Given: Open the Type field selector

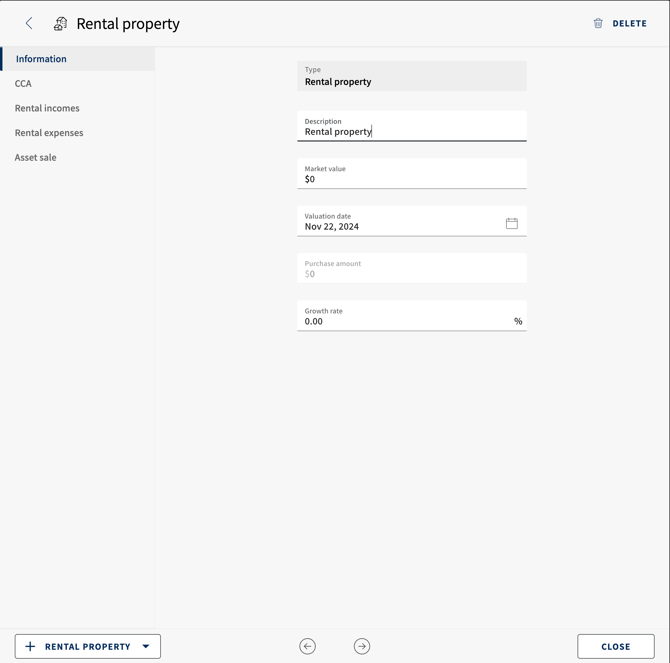Looking at the screenshot, I should [412, 76].
